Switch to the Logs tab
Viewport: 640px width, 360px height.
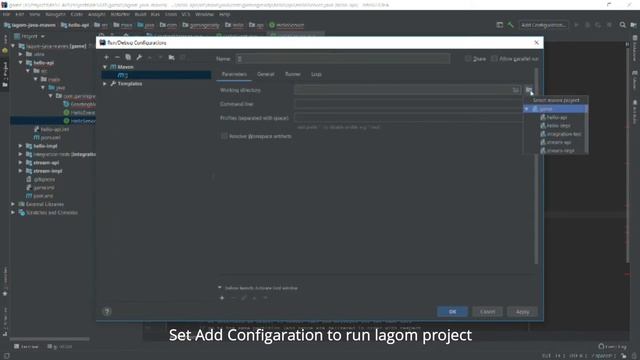[x=316, y=74]
